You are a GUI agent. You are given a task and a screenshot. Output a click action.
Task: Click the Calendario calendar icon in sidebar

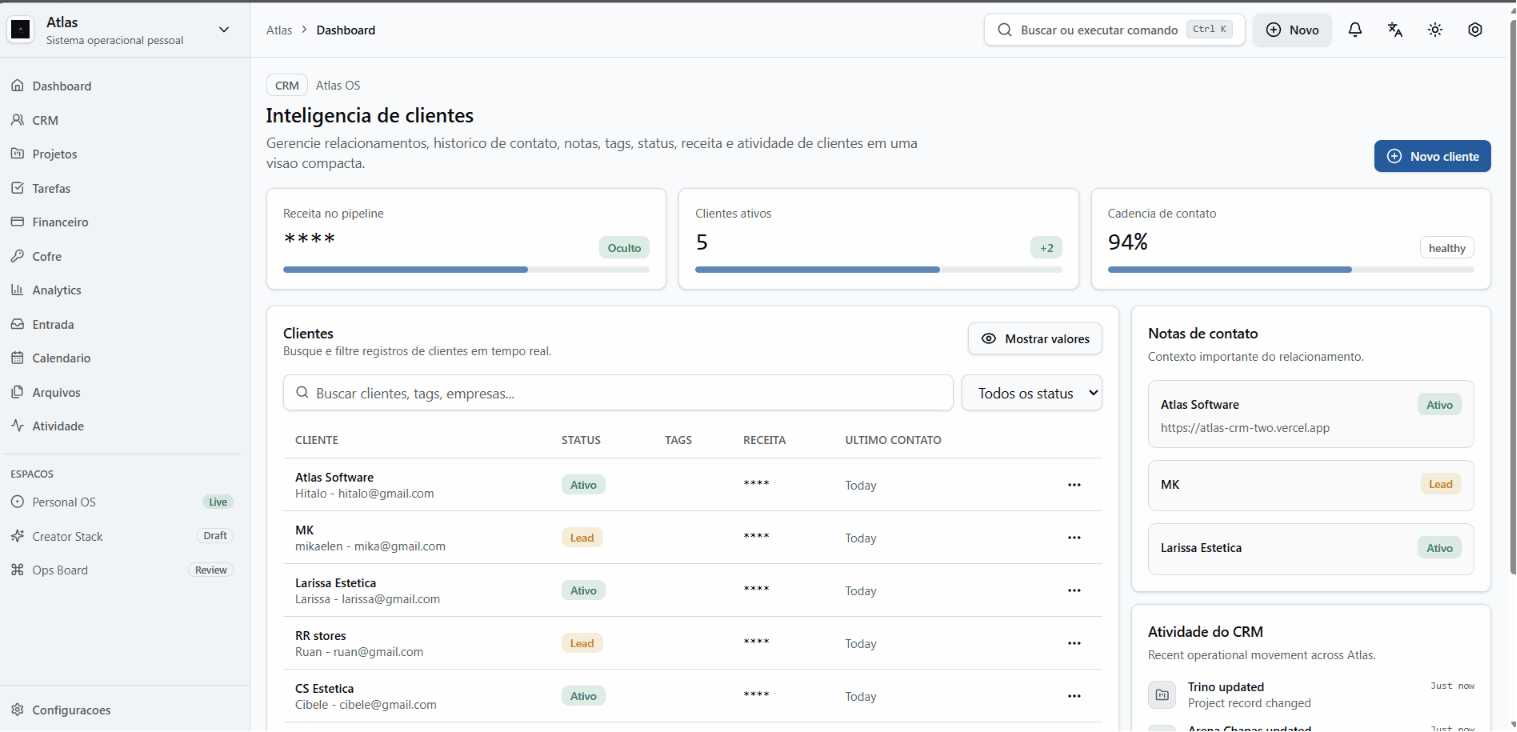pyautogui.click(x=17, y=358)
